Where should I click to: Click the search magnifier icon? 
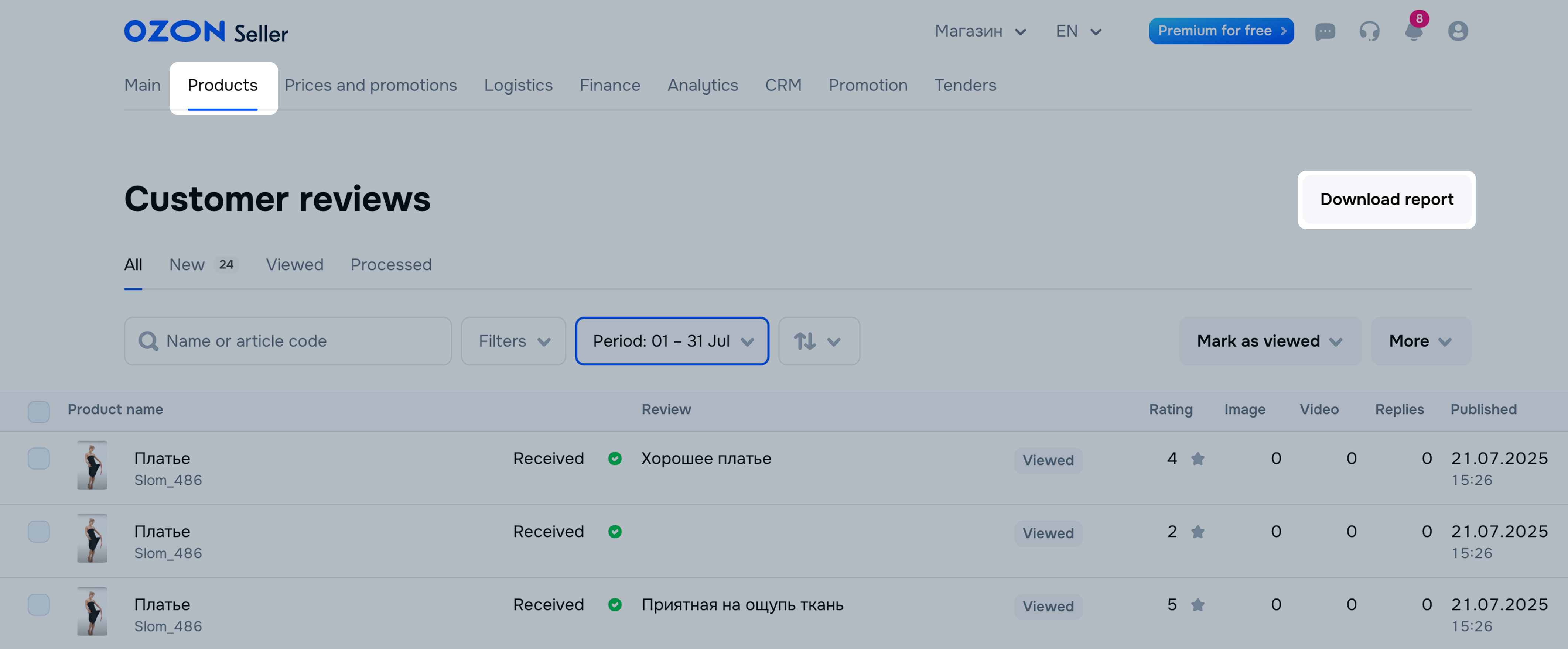[x=148, y=341]
